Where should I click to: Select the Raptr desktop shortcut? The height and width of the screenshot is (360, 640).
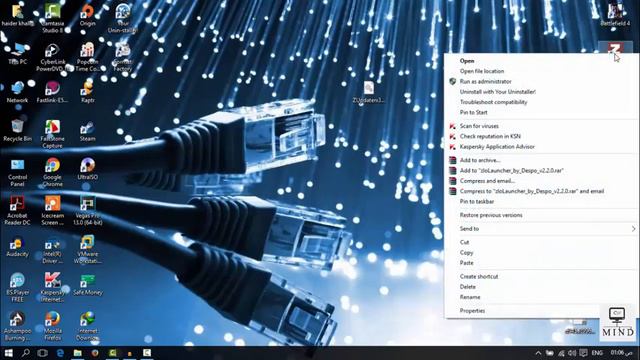coord(87,92)
